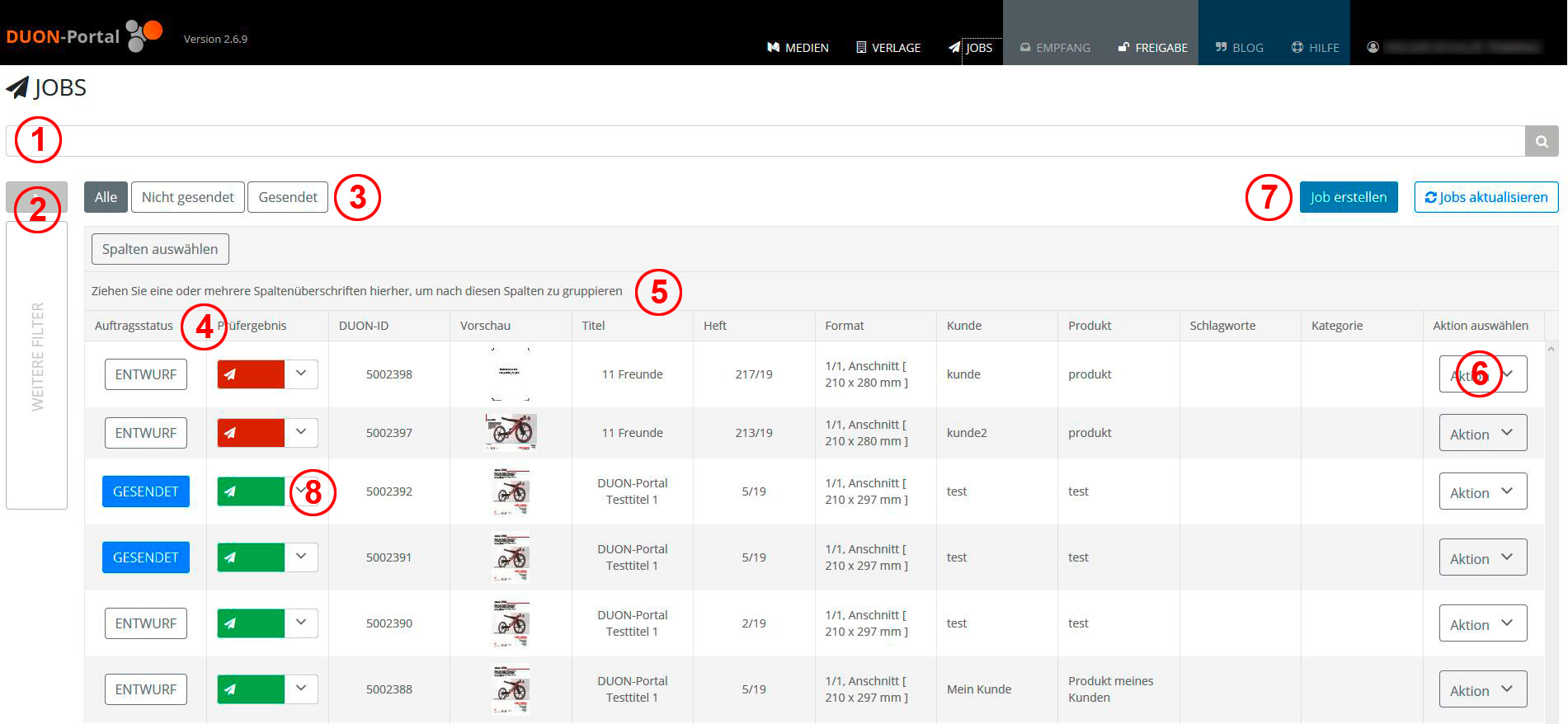This screenshot has width=1568, height=724.
Task: Click ENTWURF status for job 5002388
Action: 146,689
